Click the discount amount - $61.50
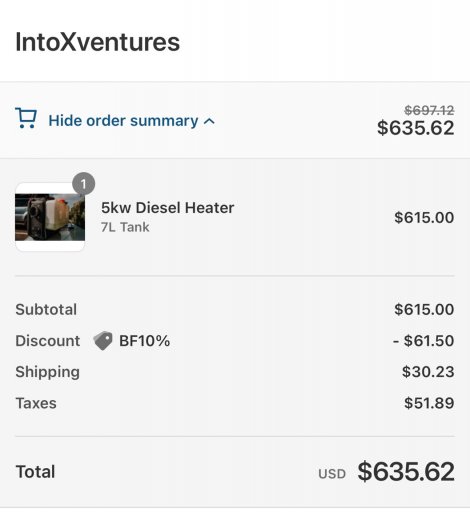 click(x=423, y=341)
